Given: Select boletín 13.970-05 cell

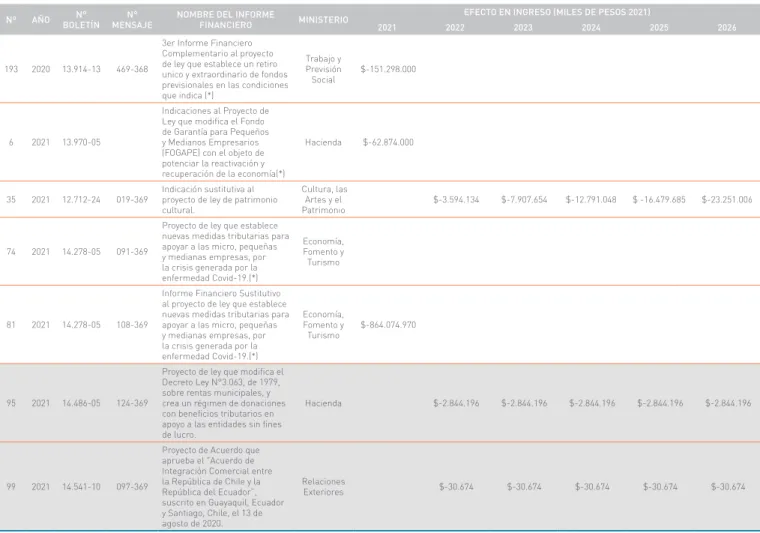Looking at the screenshot, I should click(81, 142).
